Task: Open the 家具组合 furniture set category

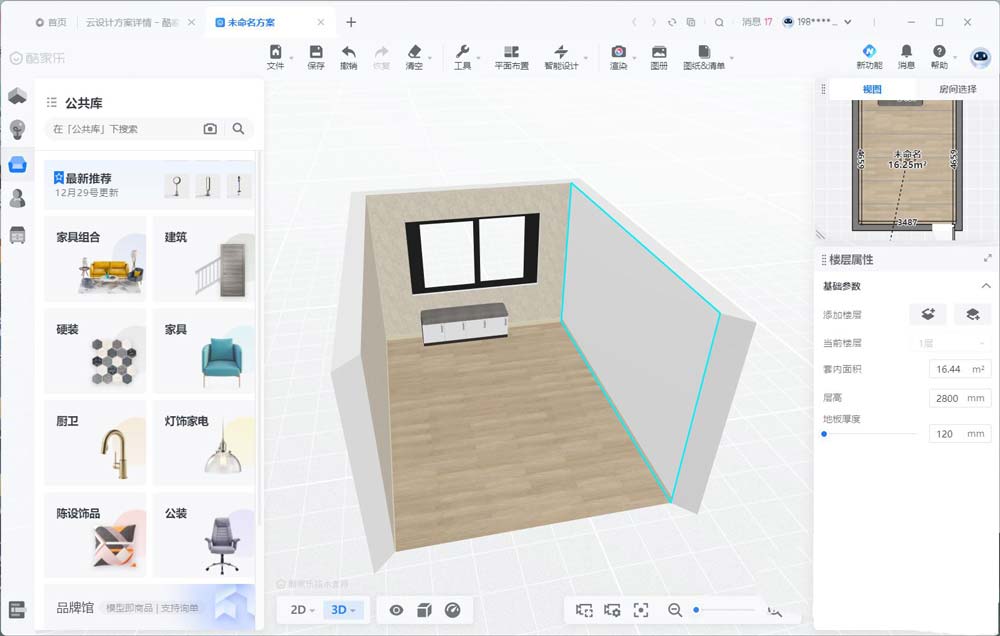Action: pos(95,258)
